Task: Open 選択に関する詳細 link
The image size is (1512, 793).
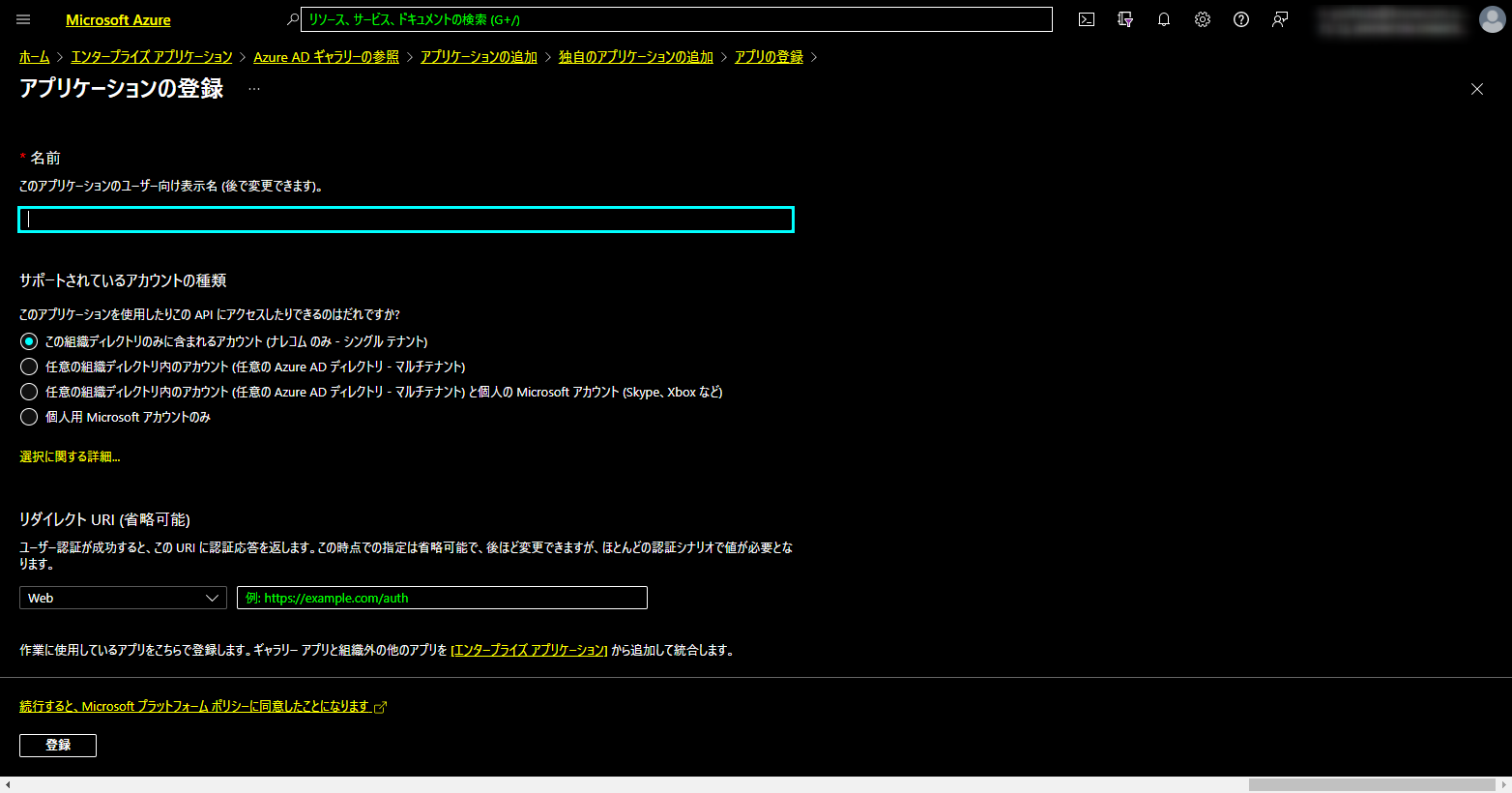Action: click(70, 456)
